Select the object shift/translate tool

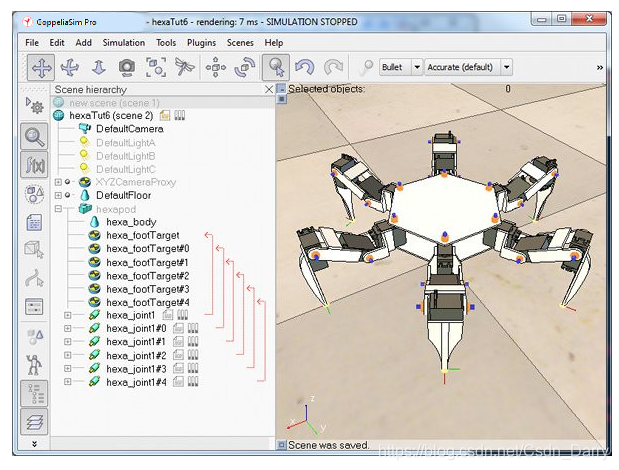(215, 67)
